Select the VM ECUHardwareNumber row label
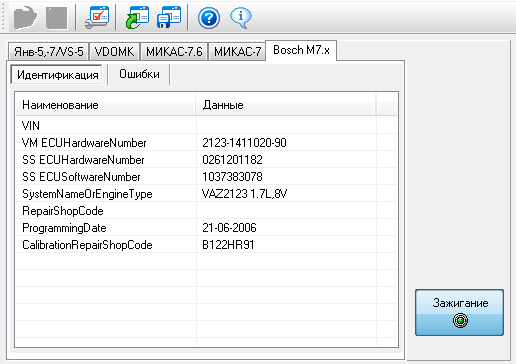This screenshot has width=516, height=364. 84,143
